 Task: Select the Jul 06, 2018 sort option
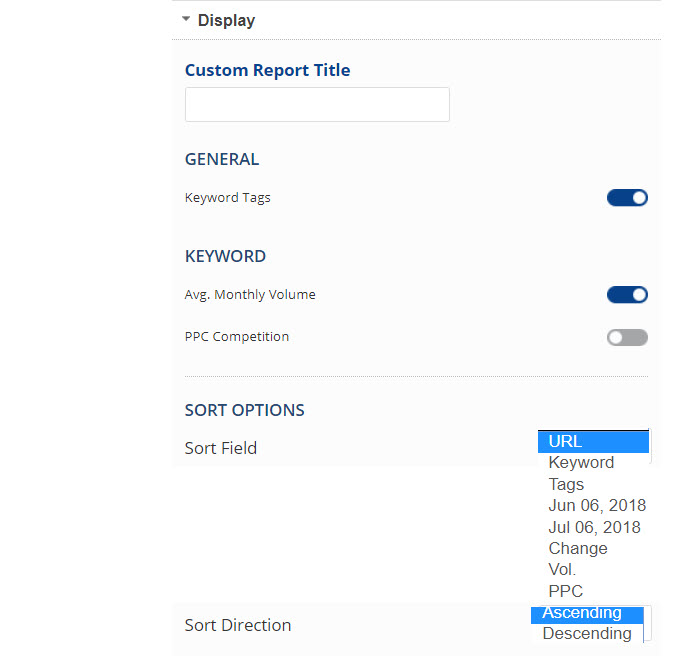[x=594, y=527]
